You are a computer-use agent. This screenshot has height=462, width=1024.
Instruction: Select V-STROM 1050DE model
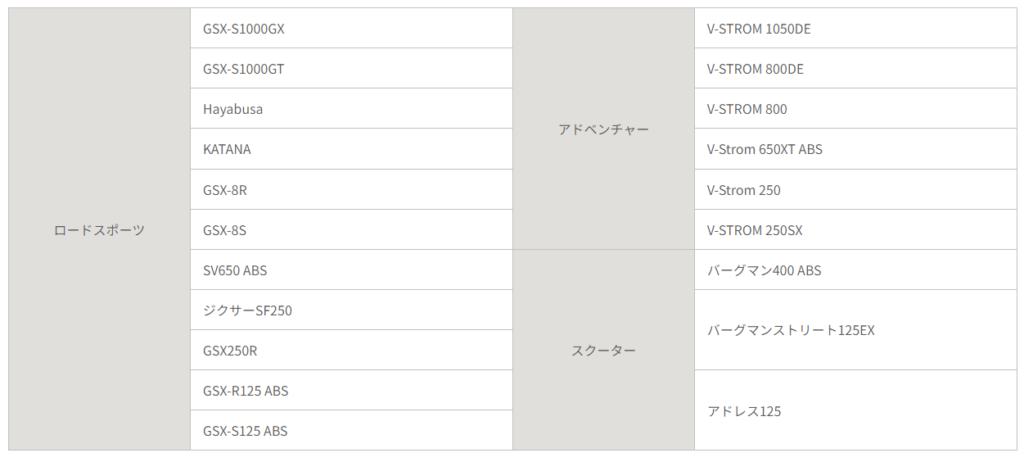(856, 28)
